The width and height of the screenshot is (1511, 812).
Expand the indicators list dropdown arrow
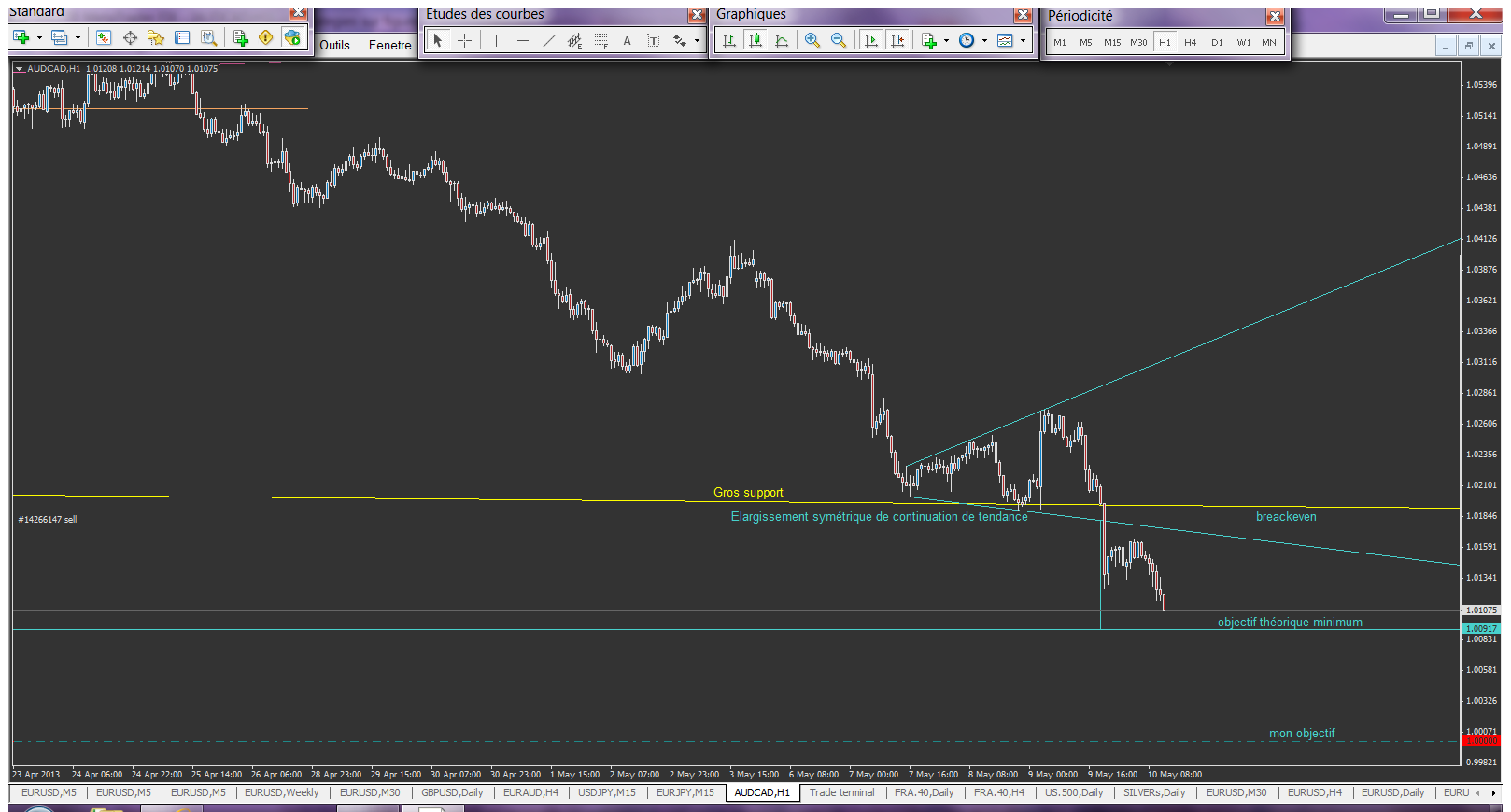946,40
